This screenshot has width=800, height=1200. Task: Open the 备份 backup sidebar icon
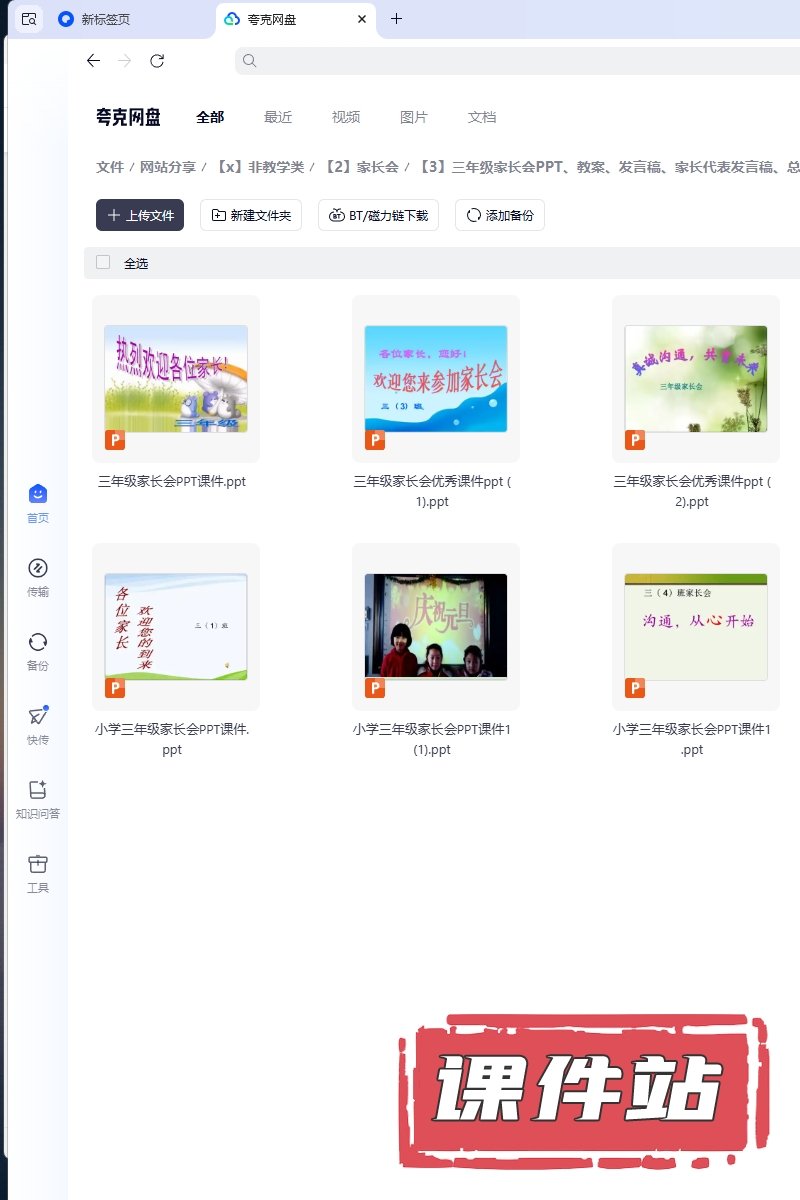pyautogui.click(x=38, y=643)
